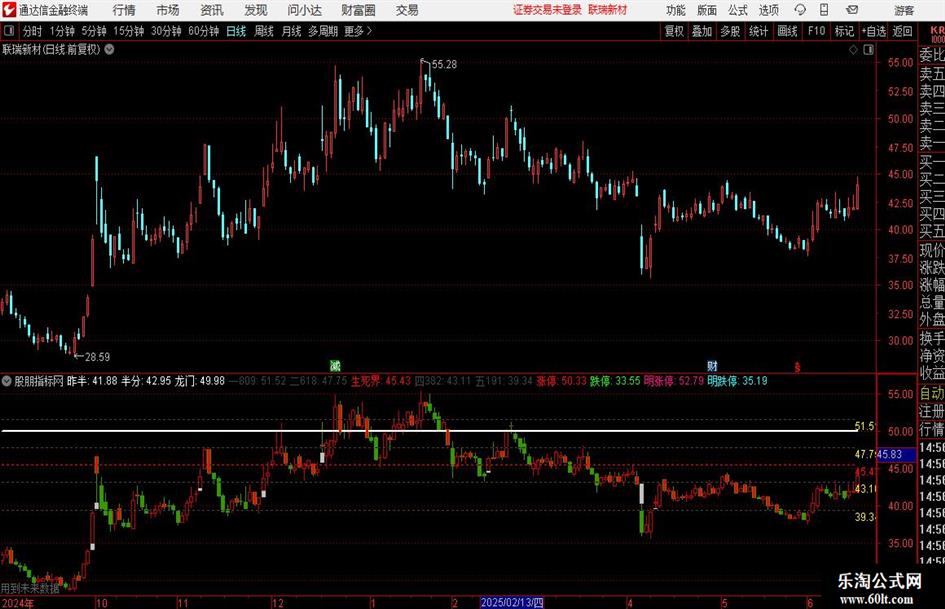Select the 2025/02/13/四 date marker
Viewport: 945px width, 609px height.
(x=512, y=602)
